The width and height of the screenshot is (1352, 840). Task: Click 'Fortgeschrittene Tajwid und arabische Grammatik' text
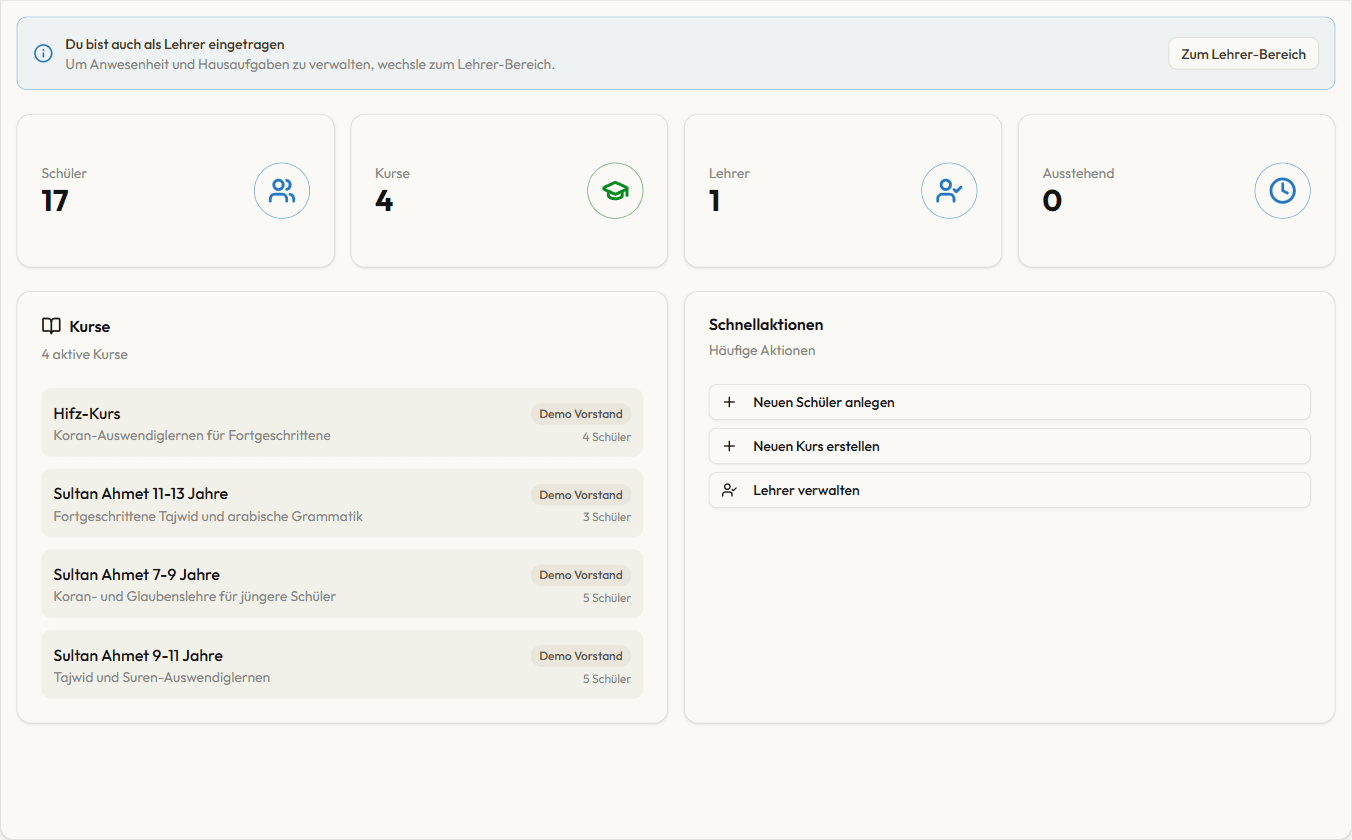208,517
